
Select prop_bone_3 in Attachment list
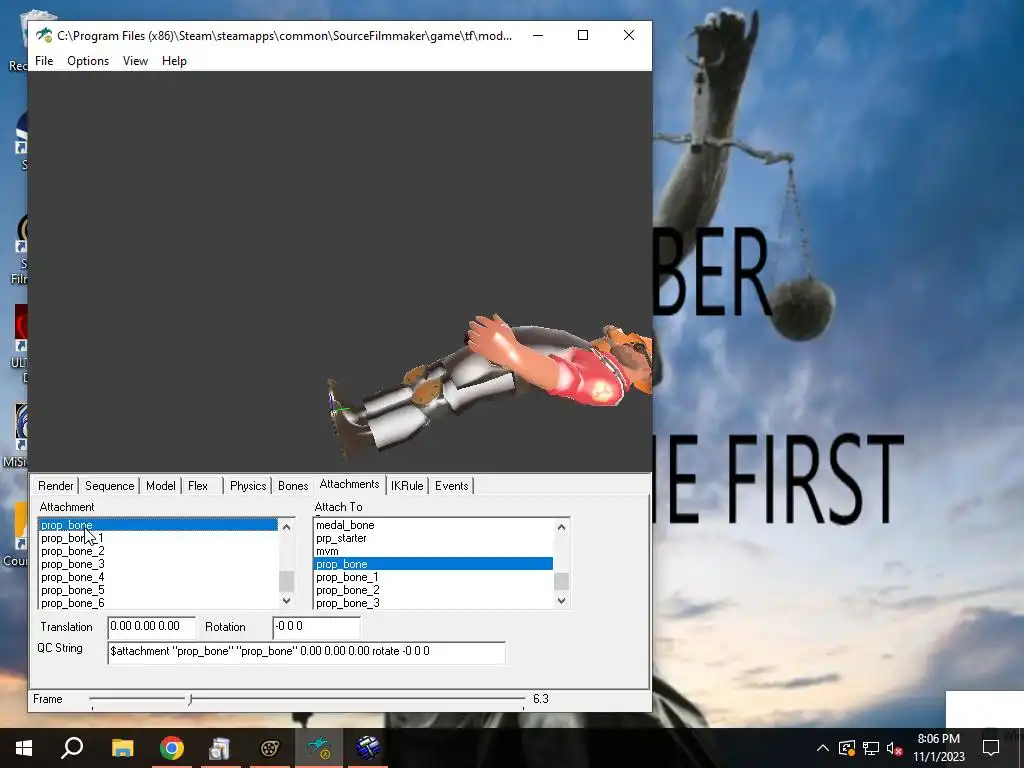click(x=158, y=564)
